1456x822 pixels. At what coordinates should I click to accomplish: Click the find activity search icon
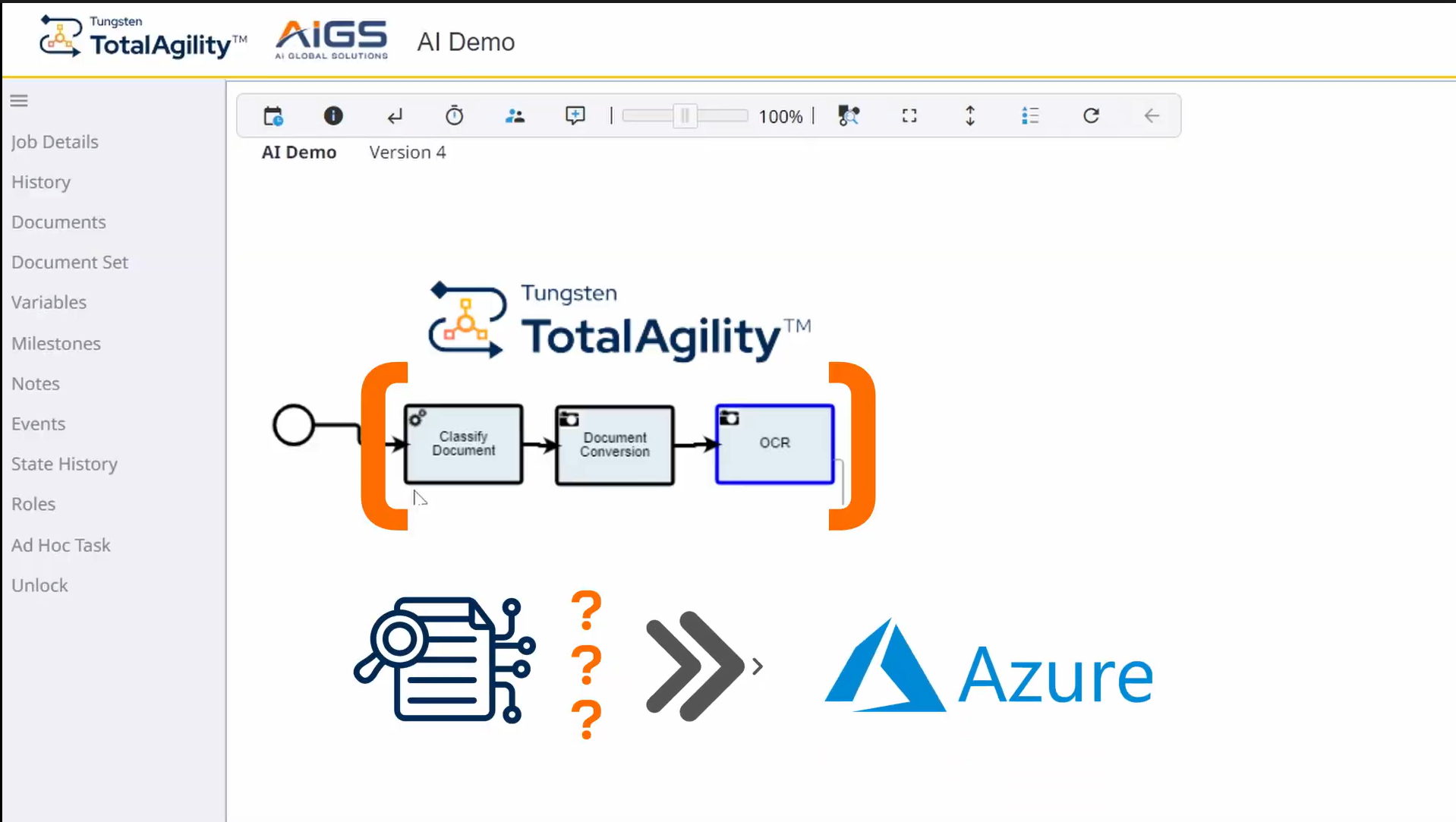point(848,116)
